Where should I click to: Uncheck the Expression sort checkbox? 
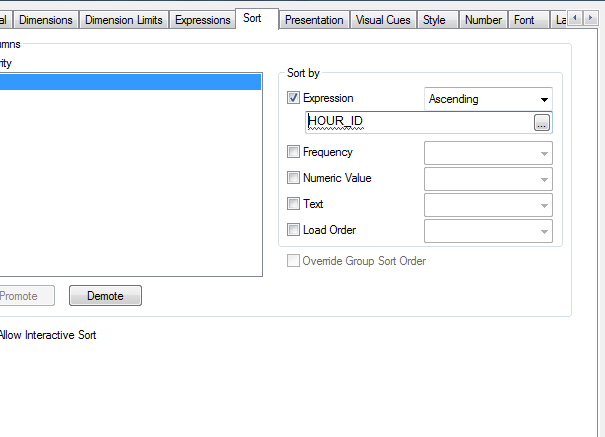coord(293,99)
